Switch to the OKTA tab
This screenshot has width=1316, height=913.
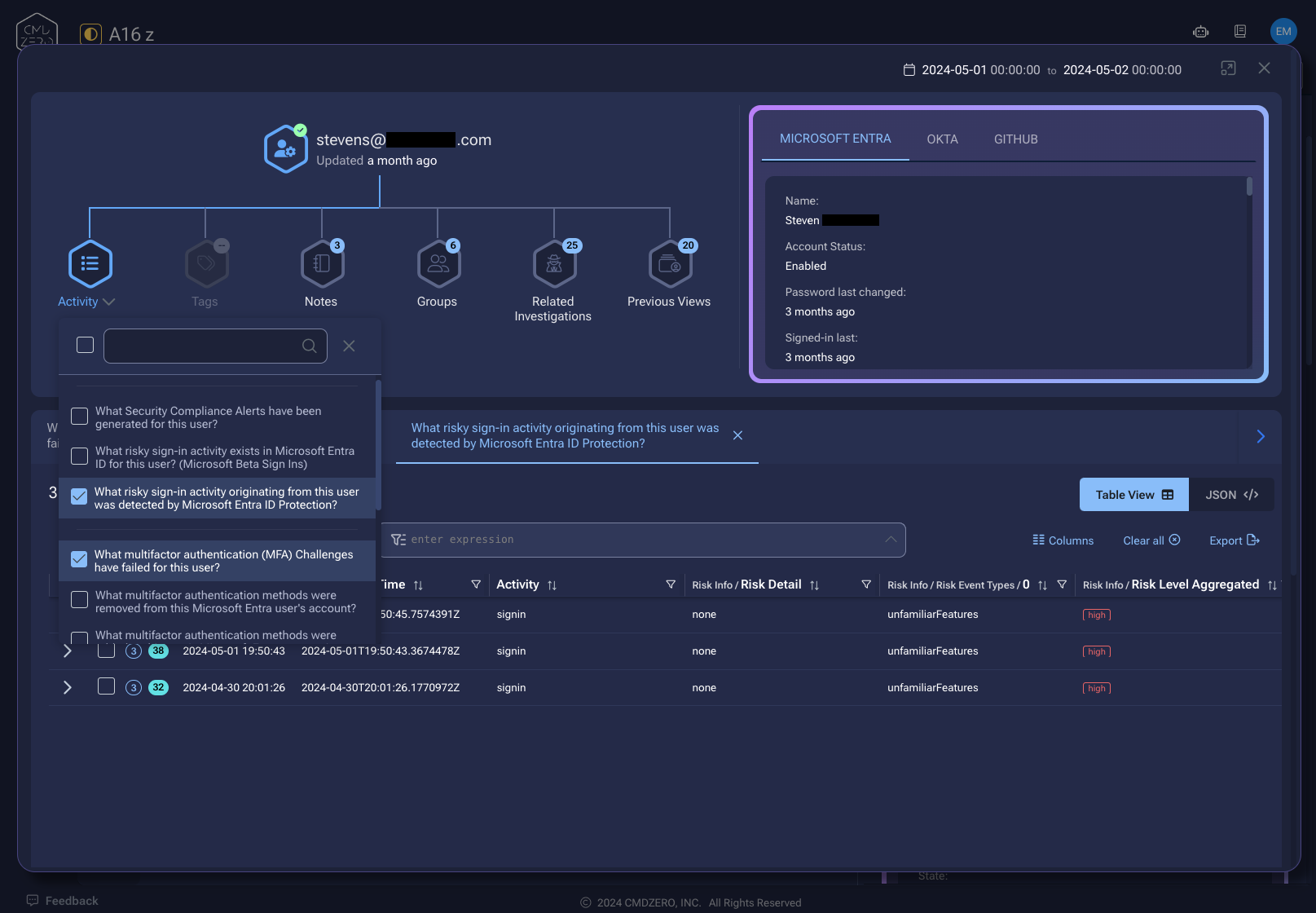point(942,139)
